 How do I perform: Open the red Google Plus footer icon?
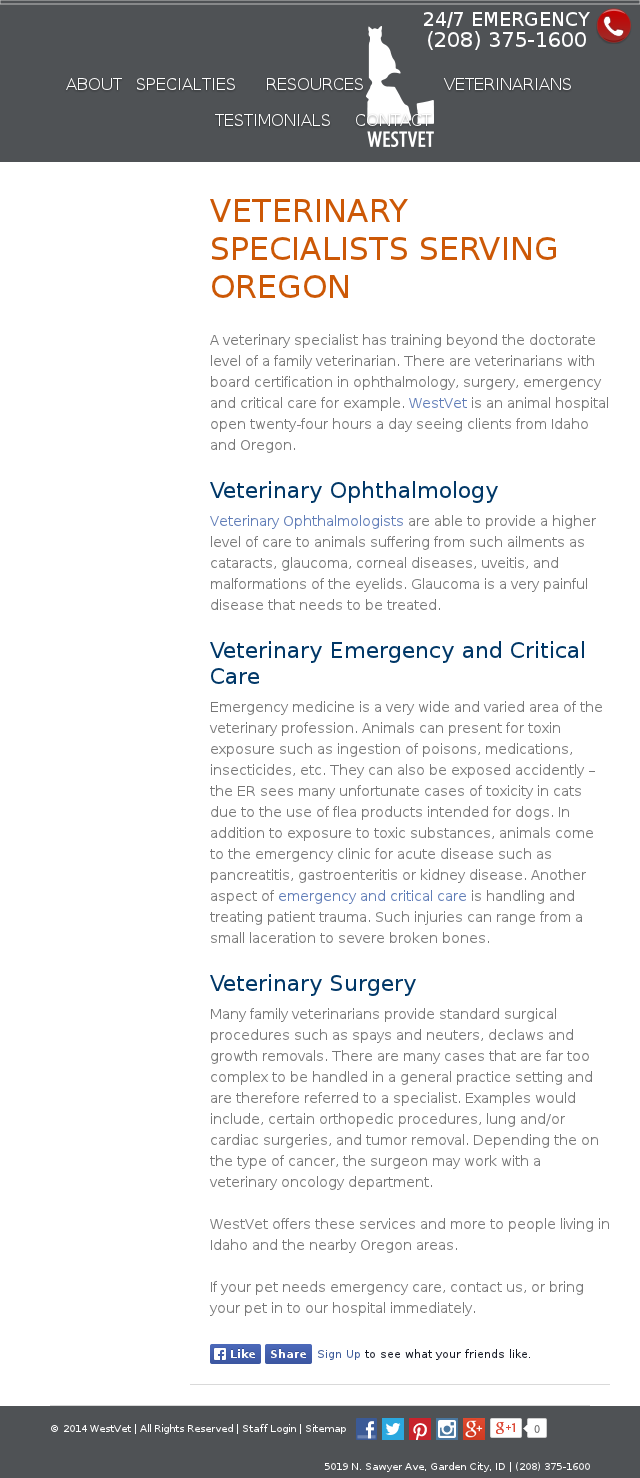point(474,1429)
